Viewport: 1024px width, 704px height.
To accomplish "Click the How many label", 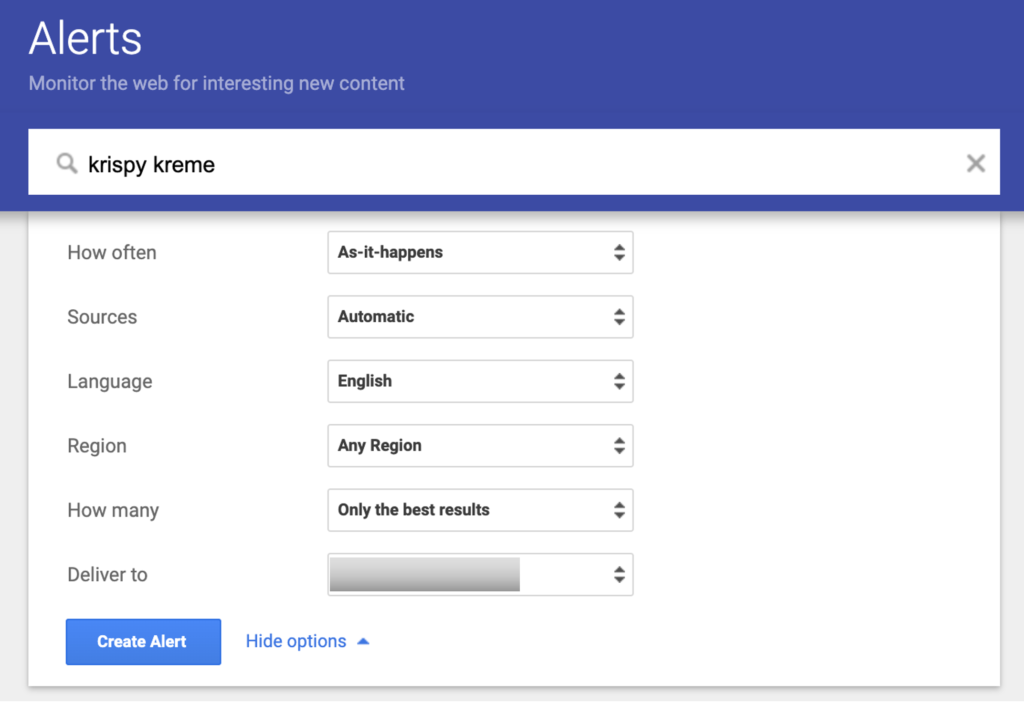I will (113, 511).
